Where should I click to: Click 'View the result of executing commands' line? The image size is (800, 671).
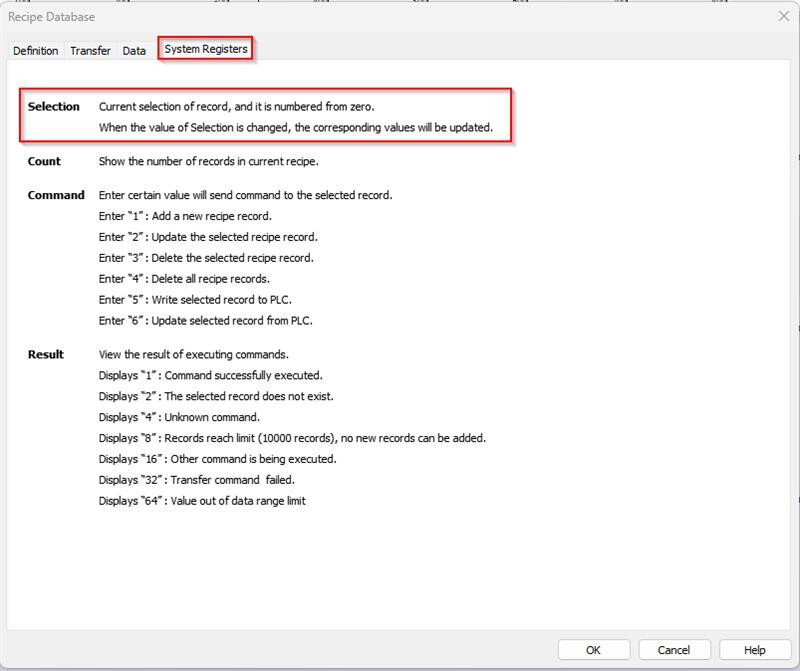coord(194,354)
